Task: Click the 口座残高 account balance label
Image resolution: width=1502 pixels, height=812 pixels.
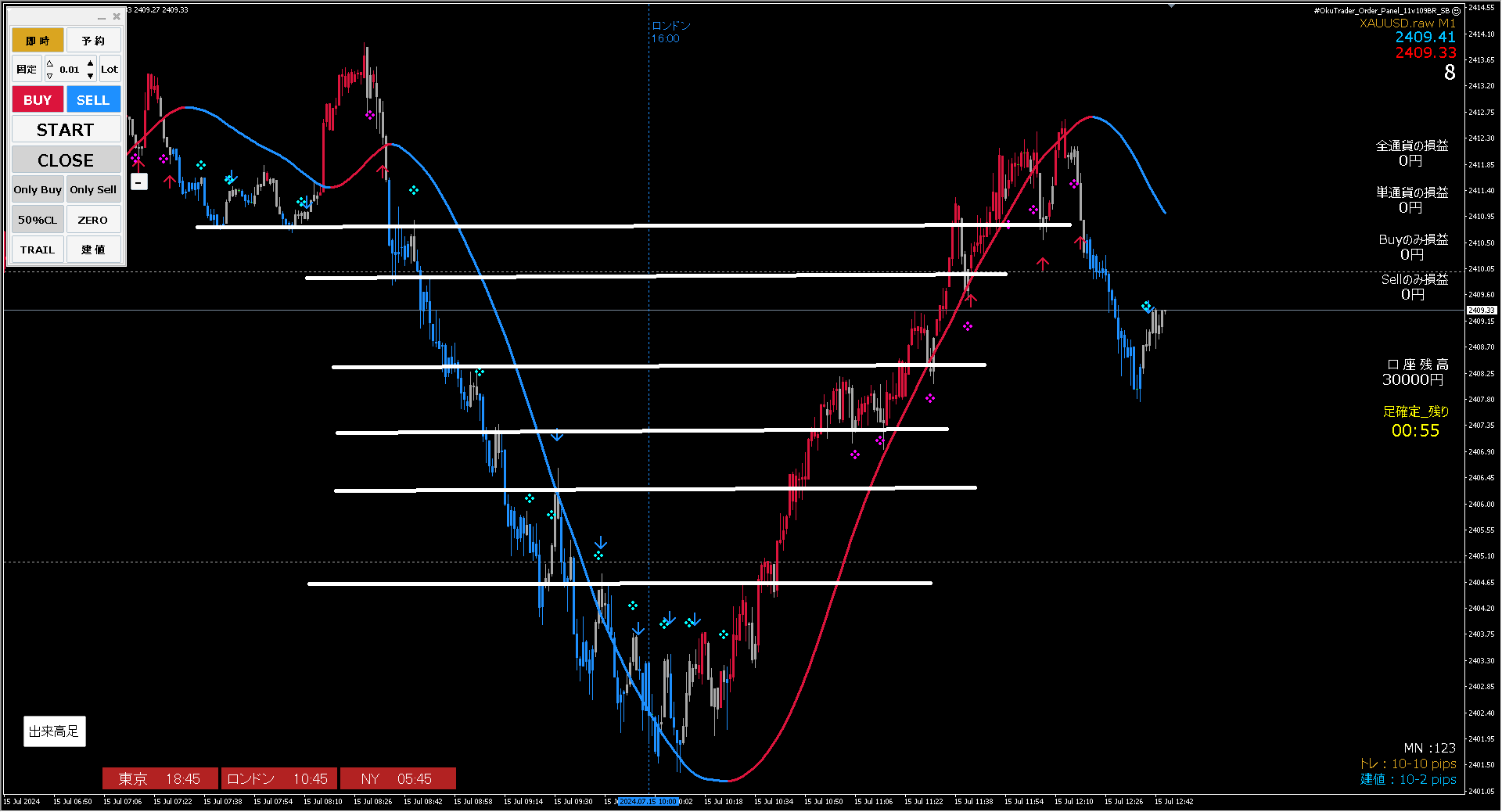Action: (1418, 365)
